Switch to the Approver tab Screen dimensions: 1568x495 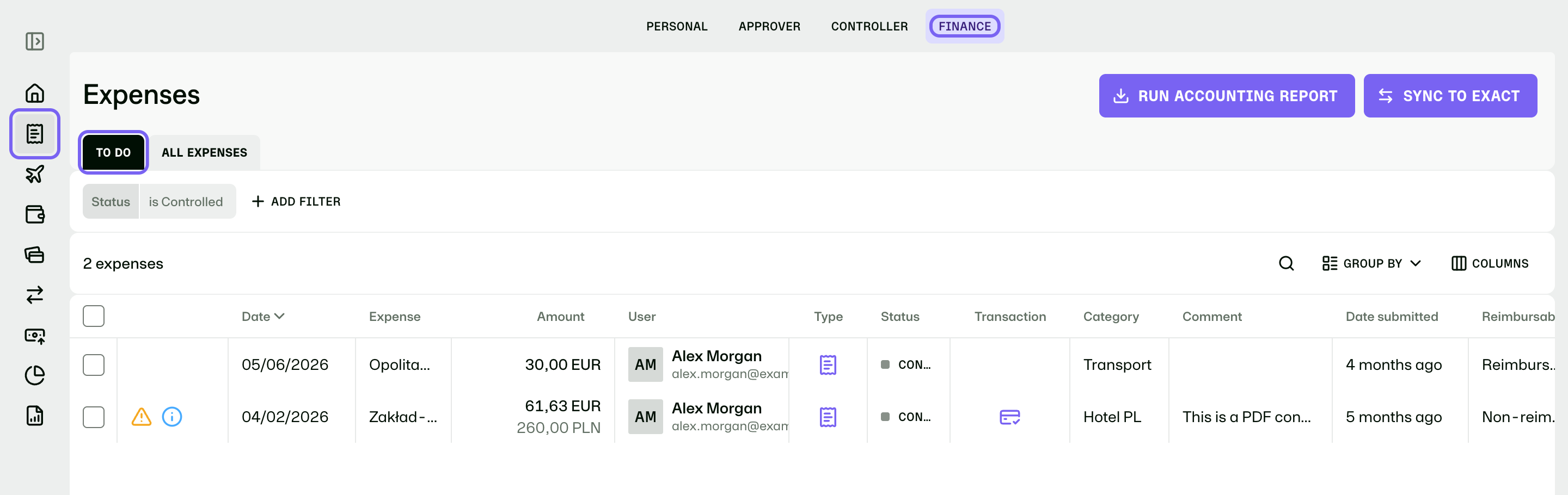coord(769,26)
